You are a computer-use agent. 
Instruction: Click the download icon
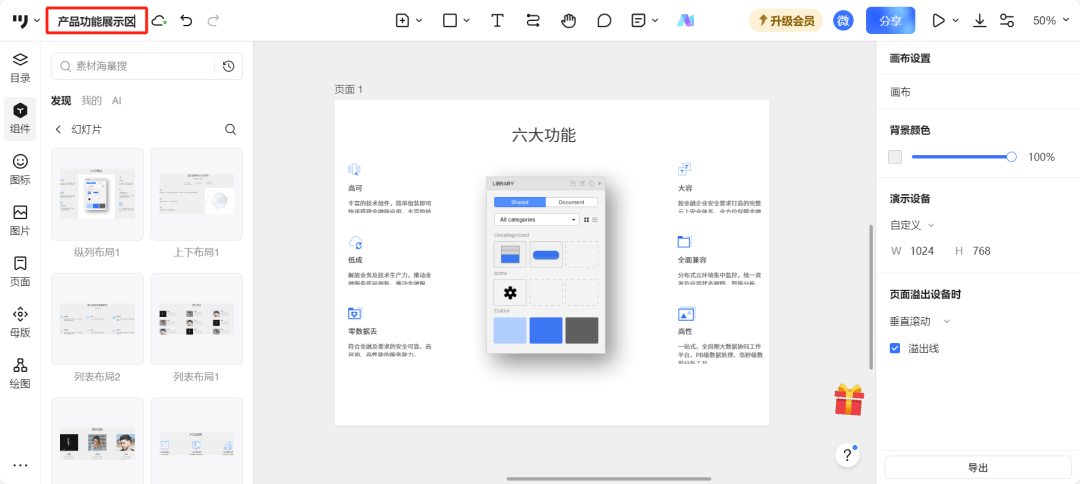[x=979, y=21]
